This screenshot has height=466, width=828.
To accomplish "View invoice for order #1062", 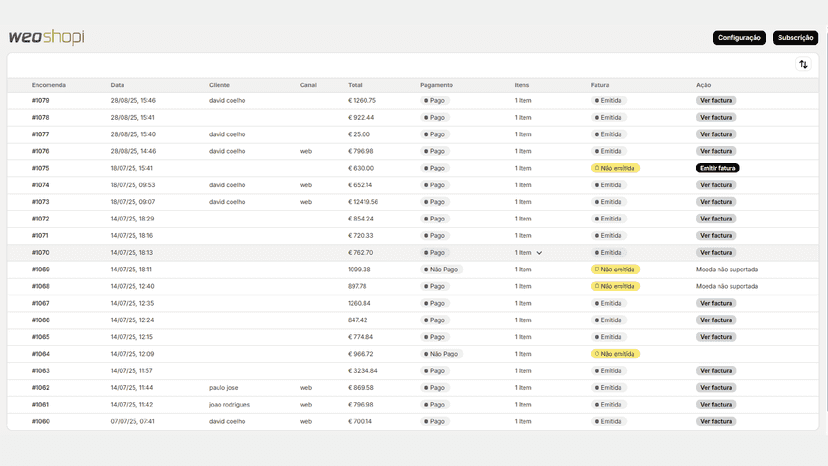I will coord(716,388).
